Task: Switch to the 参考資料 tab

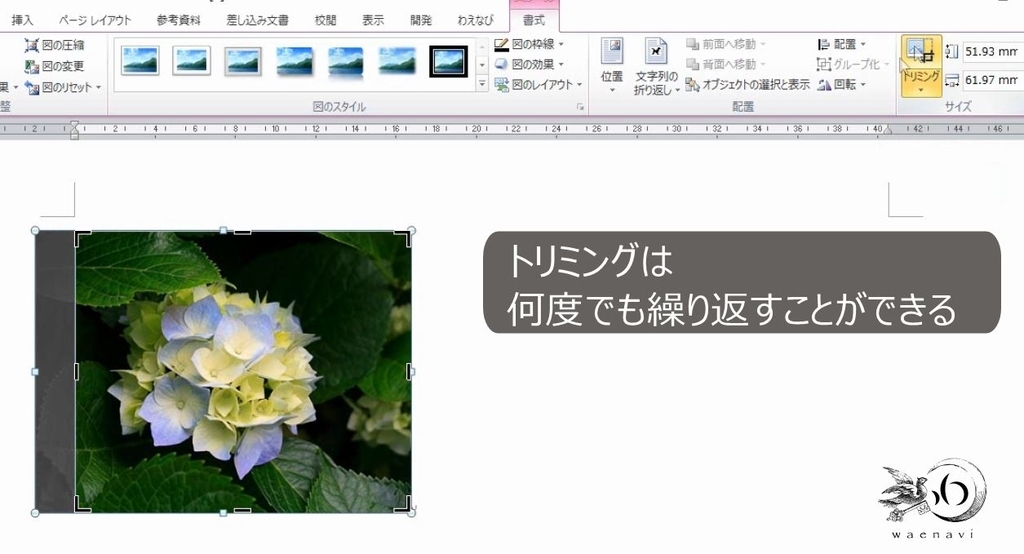Action: tap(178, 20)
